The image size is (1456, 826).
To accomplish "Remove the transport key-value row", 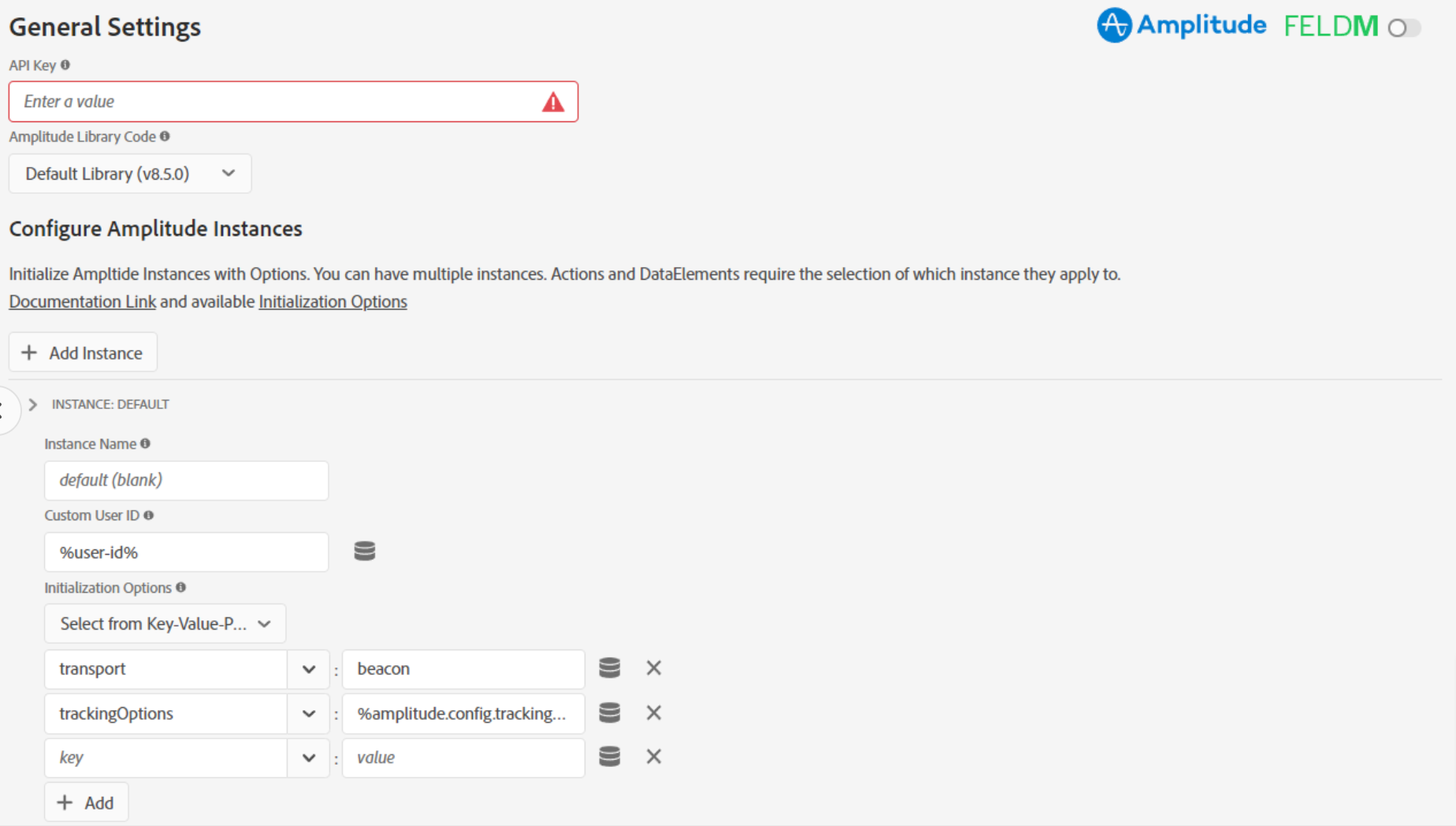I will 654,668.
